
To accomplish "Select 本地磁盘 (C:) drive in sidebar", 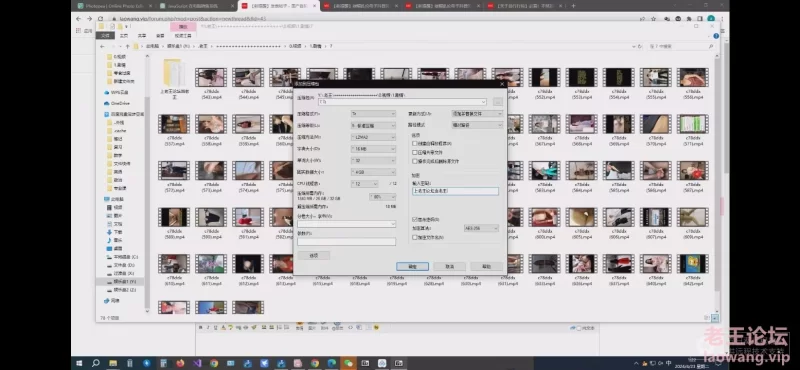I will point(122,257).
